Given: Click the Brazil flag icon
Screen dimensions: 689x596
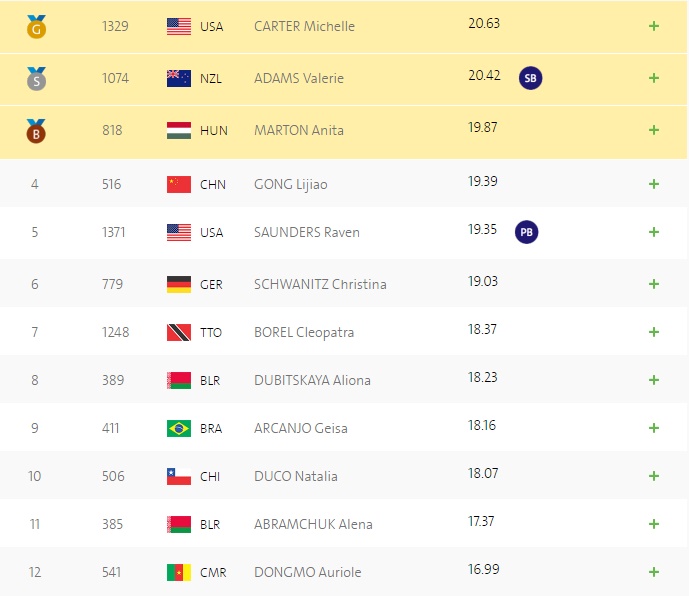Looking at the screenshot, I should (179, 428).
